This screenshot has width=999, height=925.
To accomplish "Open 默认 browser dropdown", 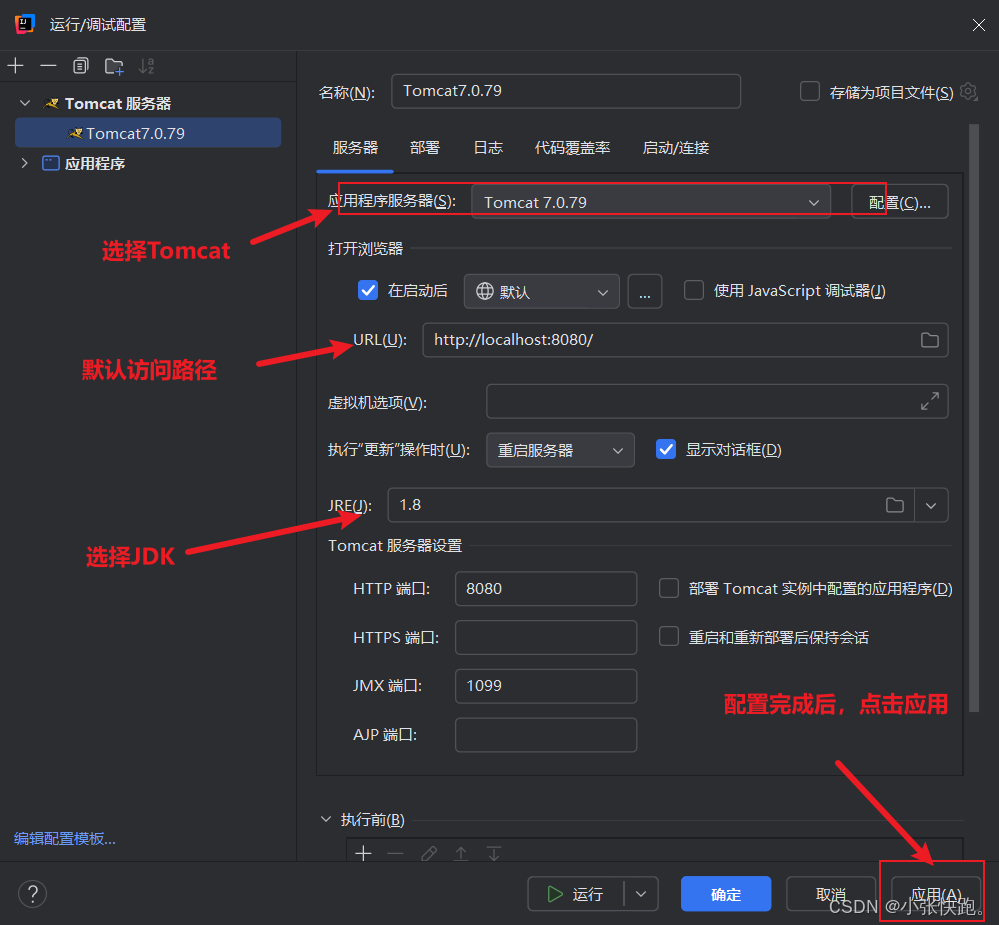I will pyautogui.click(x=542, y=292).
